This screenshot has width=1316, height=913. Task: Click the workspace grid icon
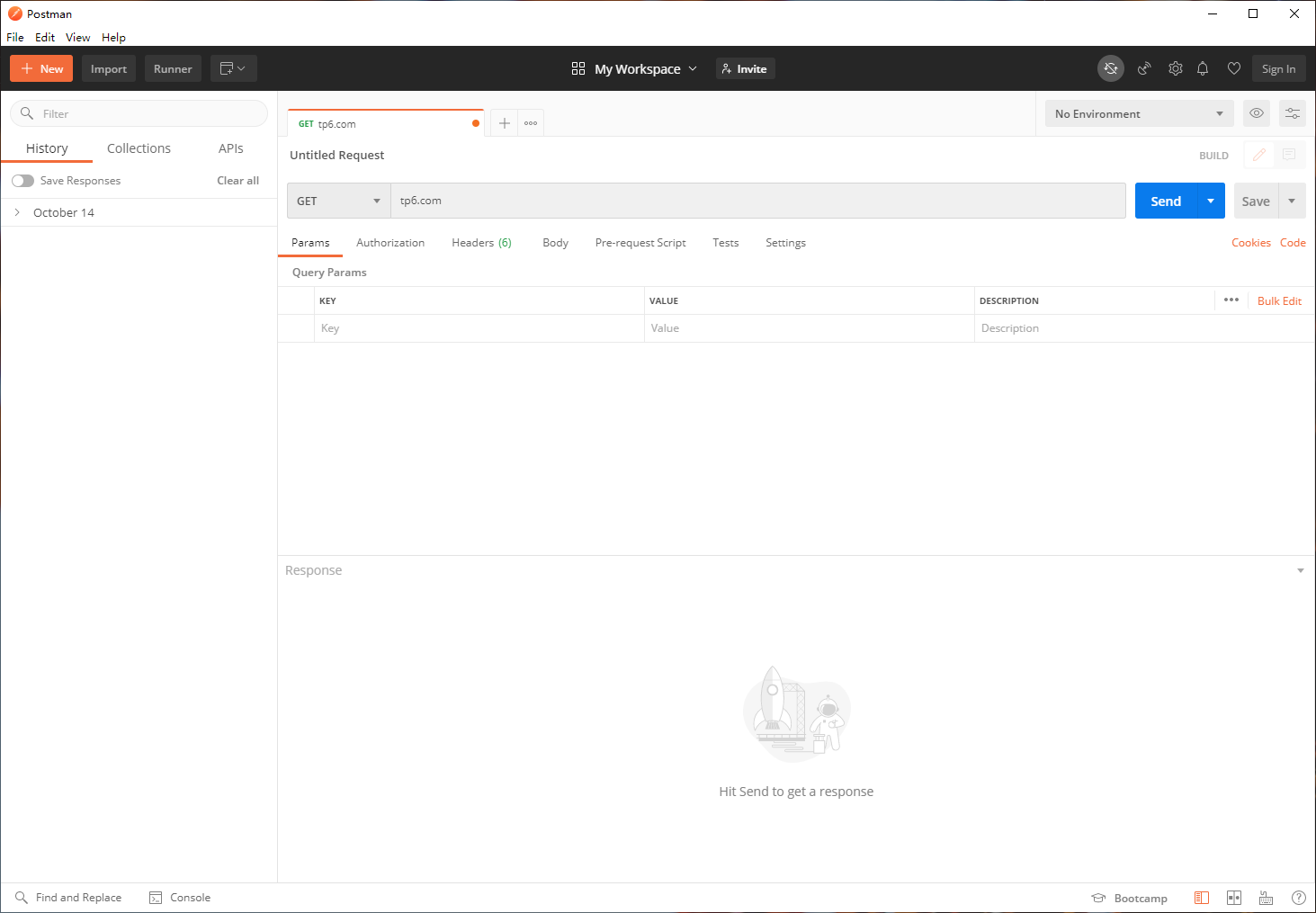pos(578,68)
